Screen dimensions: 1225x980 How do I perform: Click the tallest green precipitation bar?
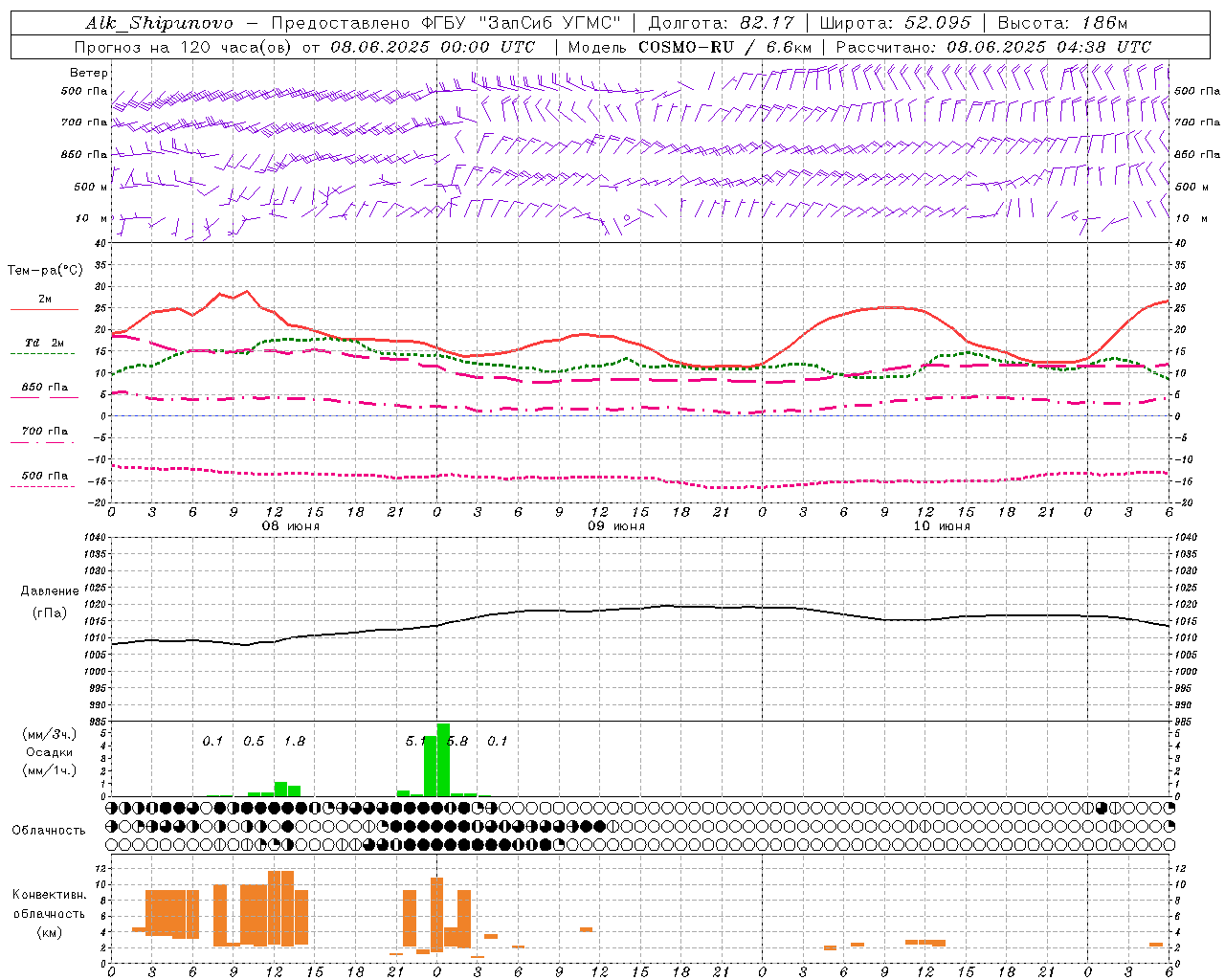[x=443, y=760]
